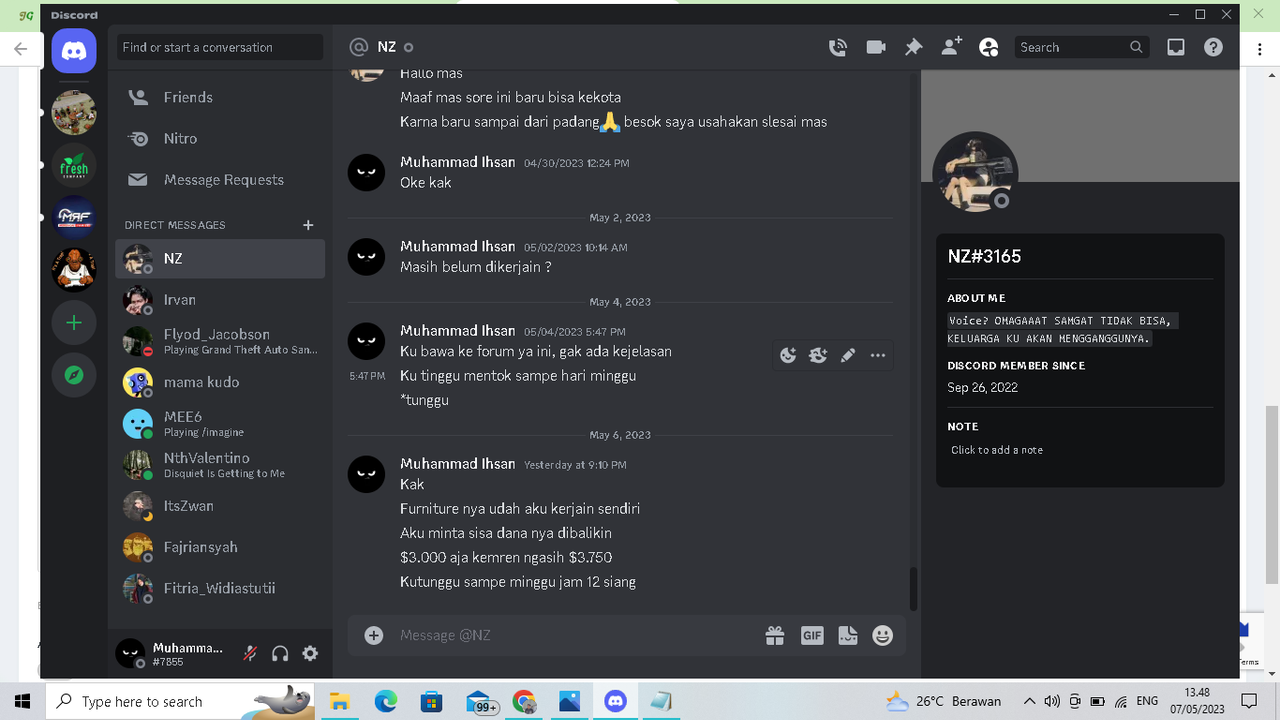Open the MRF server icon
The height and width of the screenshot is (720, 1280).
click(x=74, y=217)
